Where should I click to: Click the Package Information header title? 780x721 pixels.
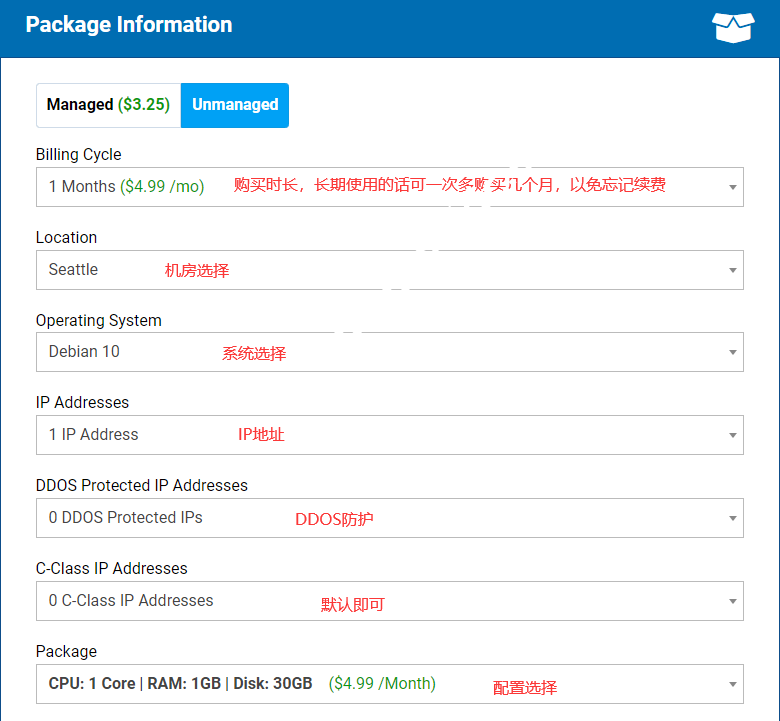pos(129,25)
